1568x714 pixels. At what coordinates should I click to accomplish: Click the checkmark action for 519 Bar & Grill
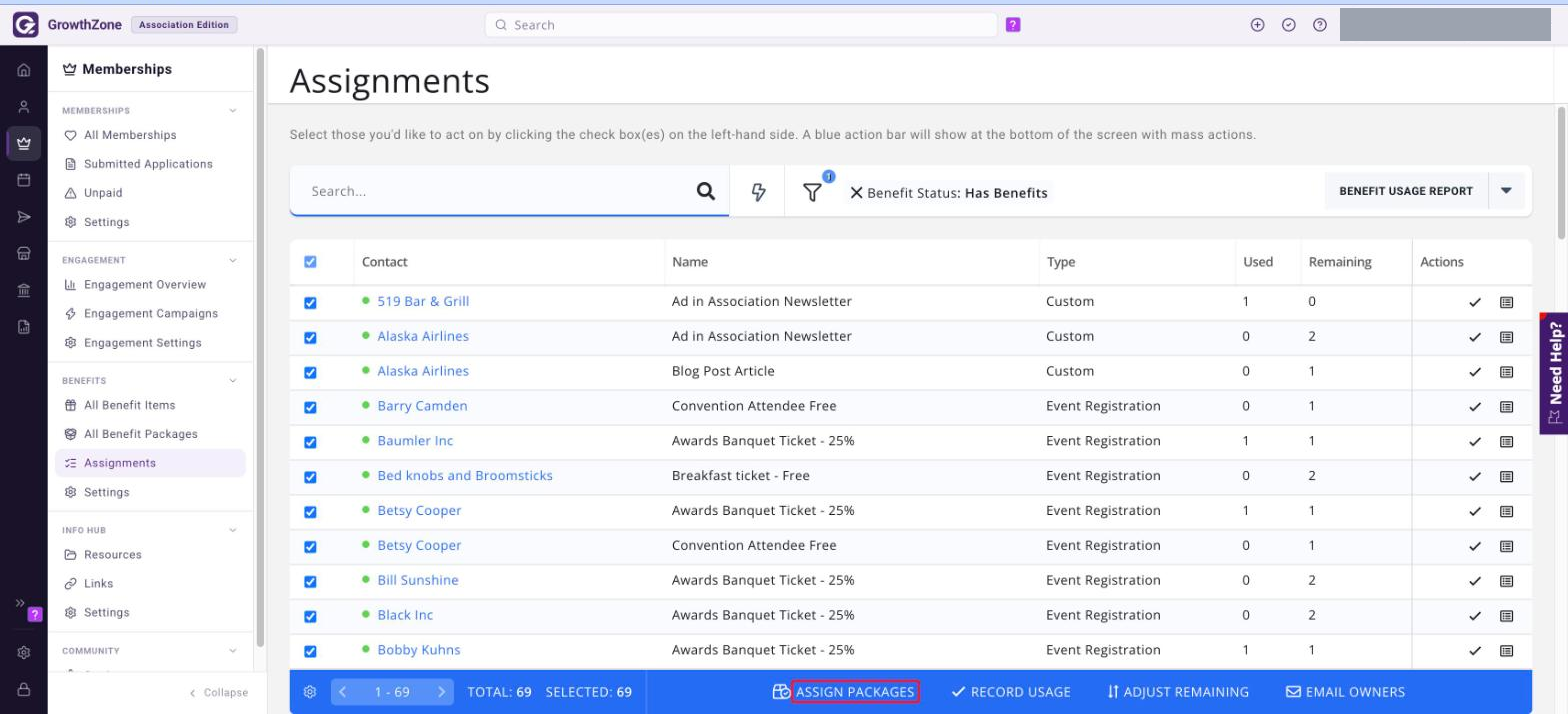[x=1475, y=302]
